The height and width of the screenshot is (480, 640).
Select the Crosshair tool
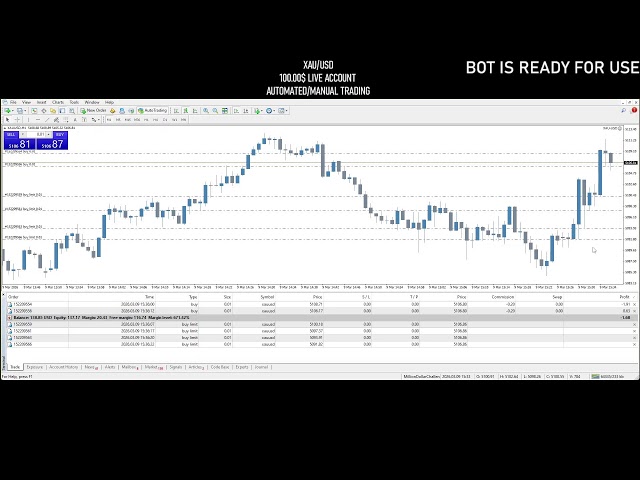pyautogui.click(x=17, y=120)
